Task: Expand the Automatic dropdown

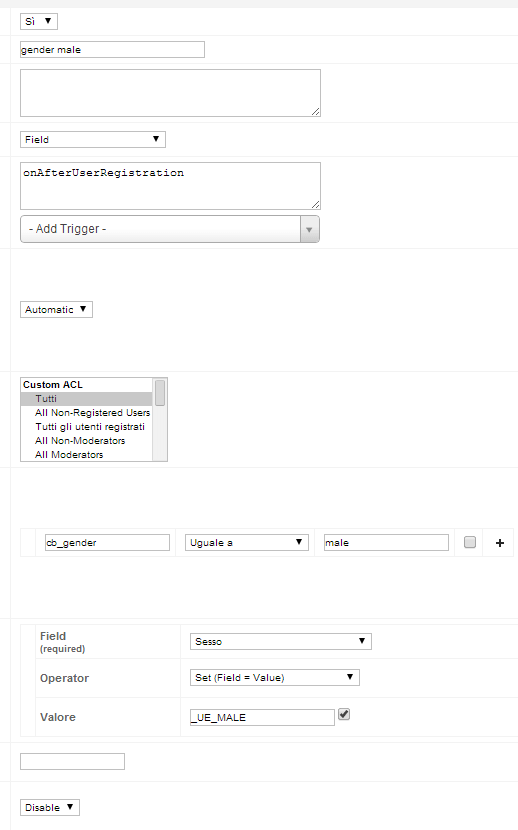Action: (x=56, y=309)
